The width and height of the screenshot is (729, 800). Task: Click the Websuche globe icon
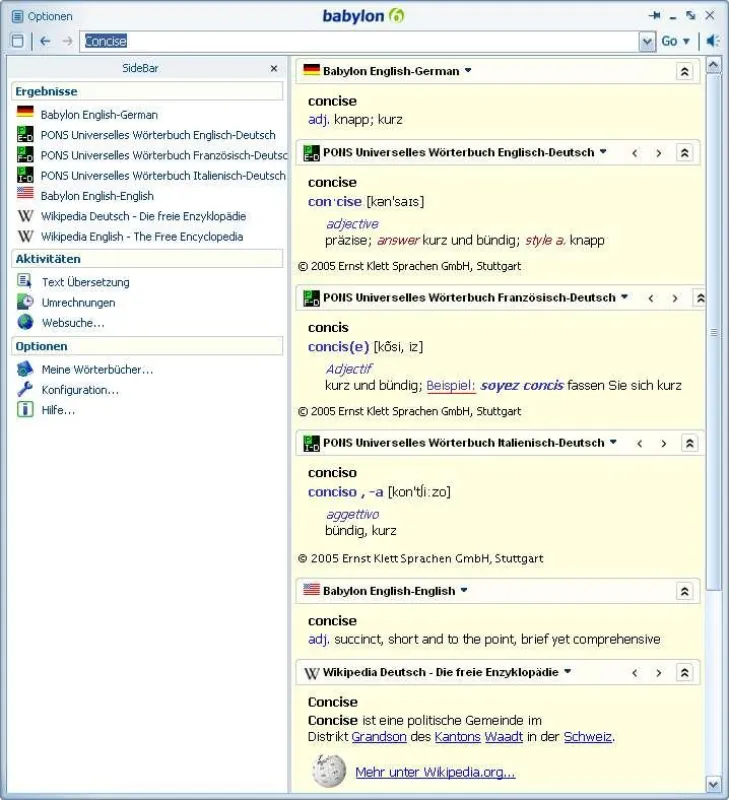(x=25, y=322)
